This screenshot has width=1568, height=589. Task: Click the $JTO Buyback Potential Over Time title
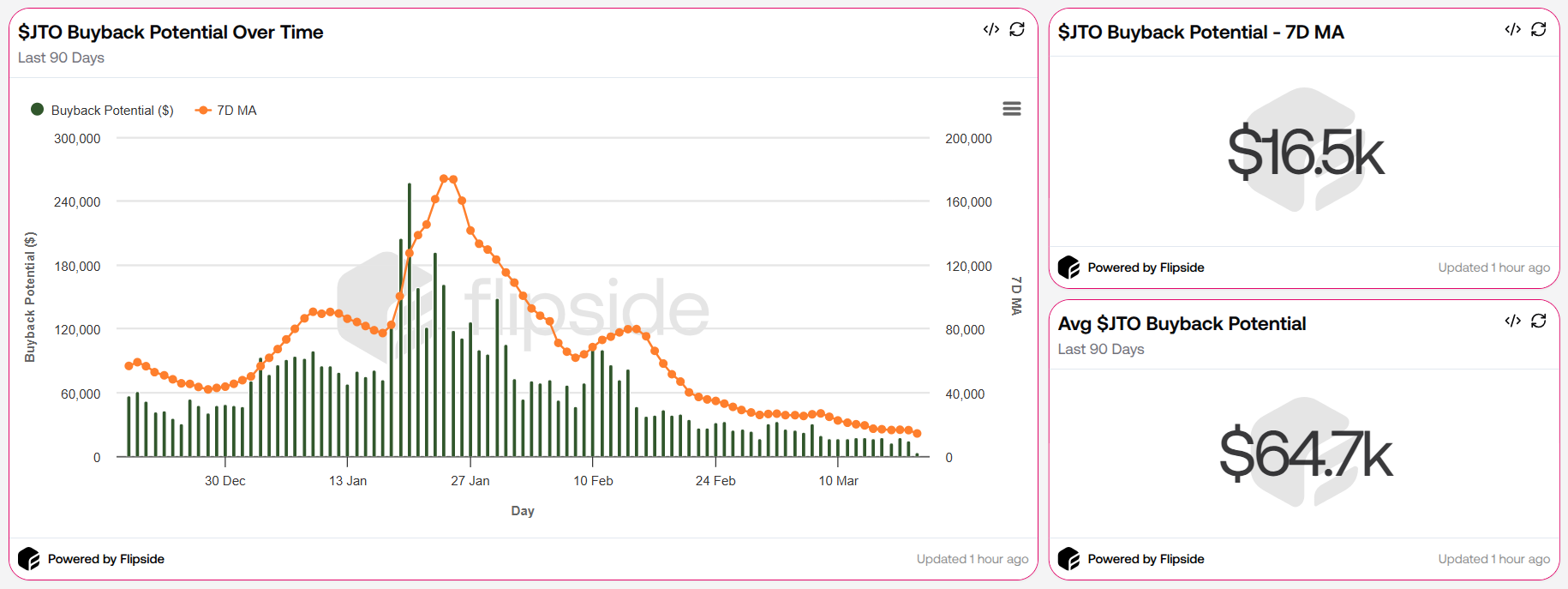[x=171, y=33]
